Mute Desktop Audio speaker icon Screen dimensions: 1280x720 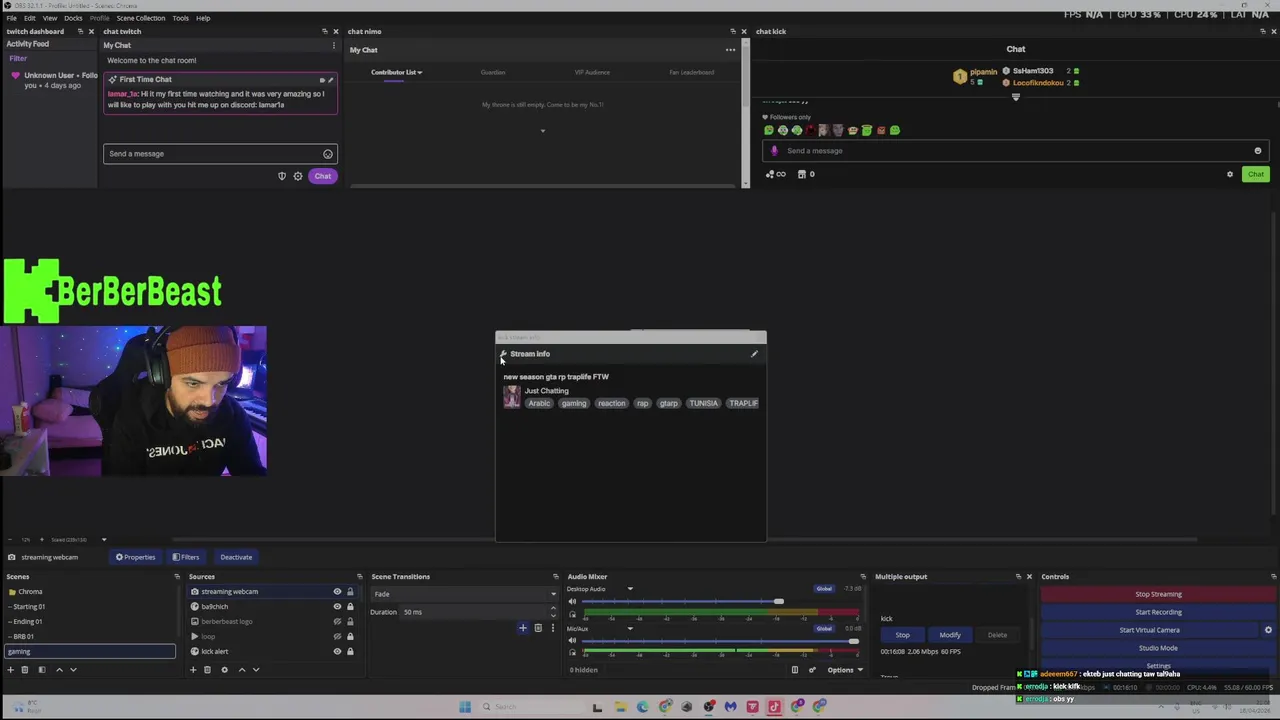[572, 602]
